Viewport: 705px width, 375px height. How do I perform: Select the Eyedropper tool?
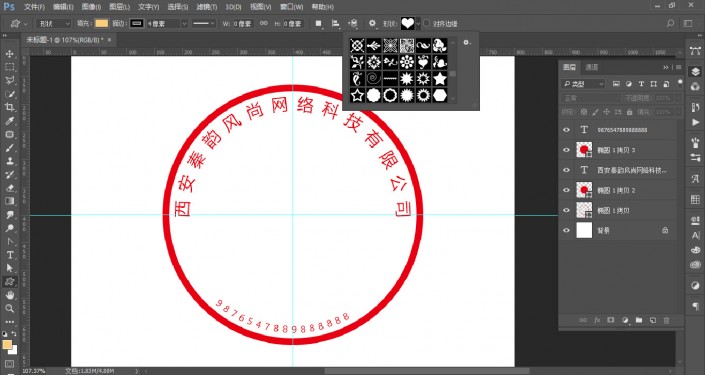pos(9,121)
